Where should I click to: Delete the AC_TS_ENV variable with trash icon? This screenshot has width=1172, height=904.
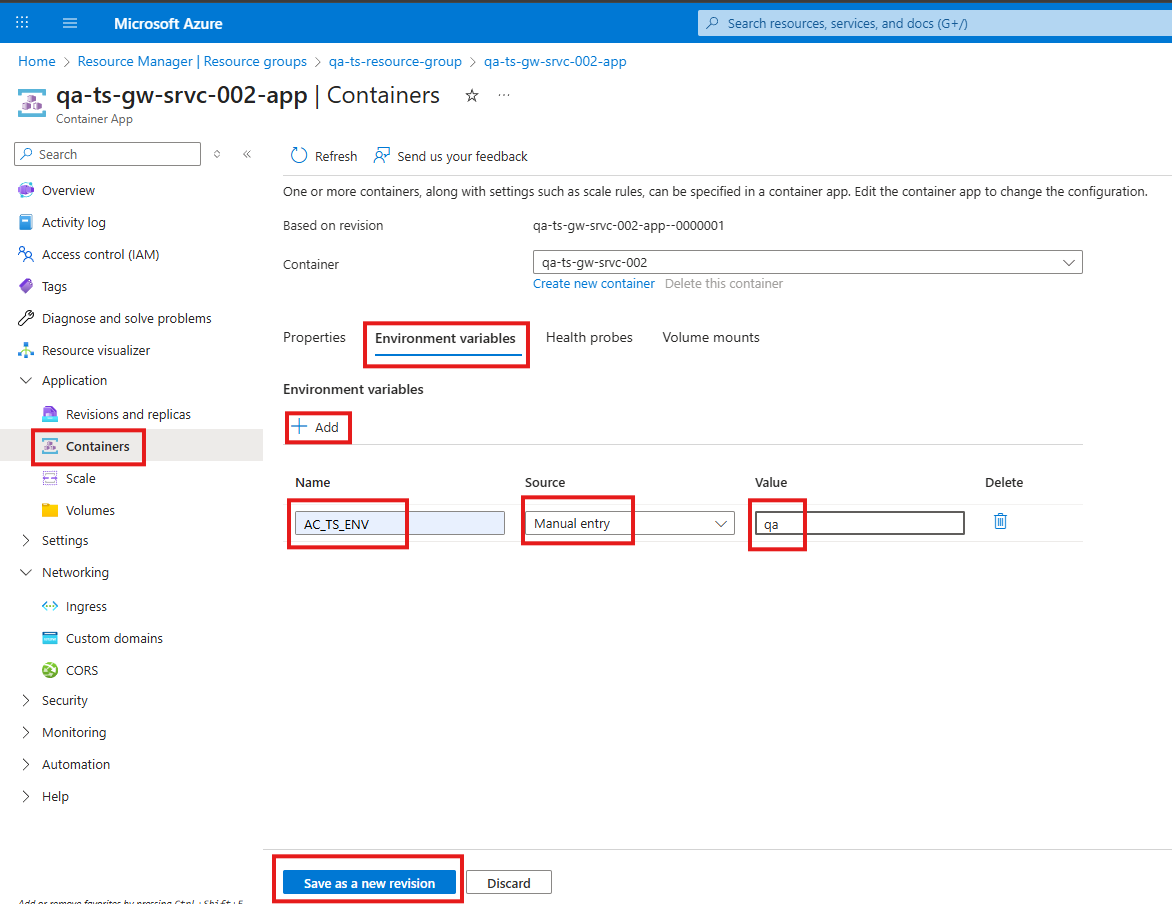coord(1000,521)
